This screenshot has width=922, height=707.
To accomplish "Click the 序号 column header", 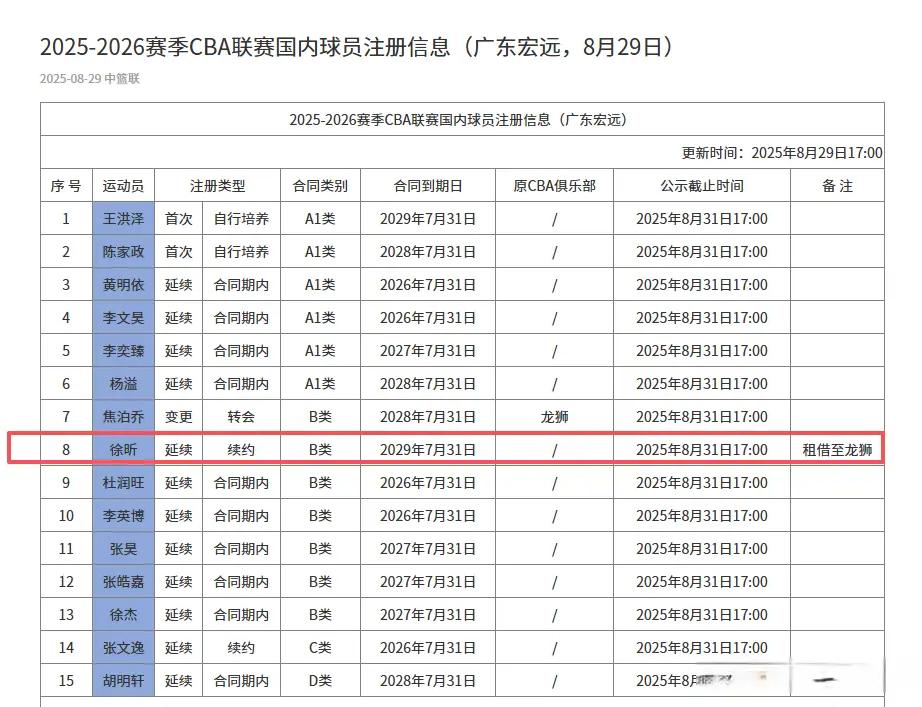I will [x=66, y=186].
